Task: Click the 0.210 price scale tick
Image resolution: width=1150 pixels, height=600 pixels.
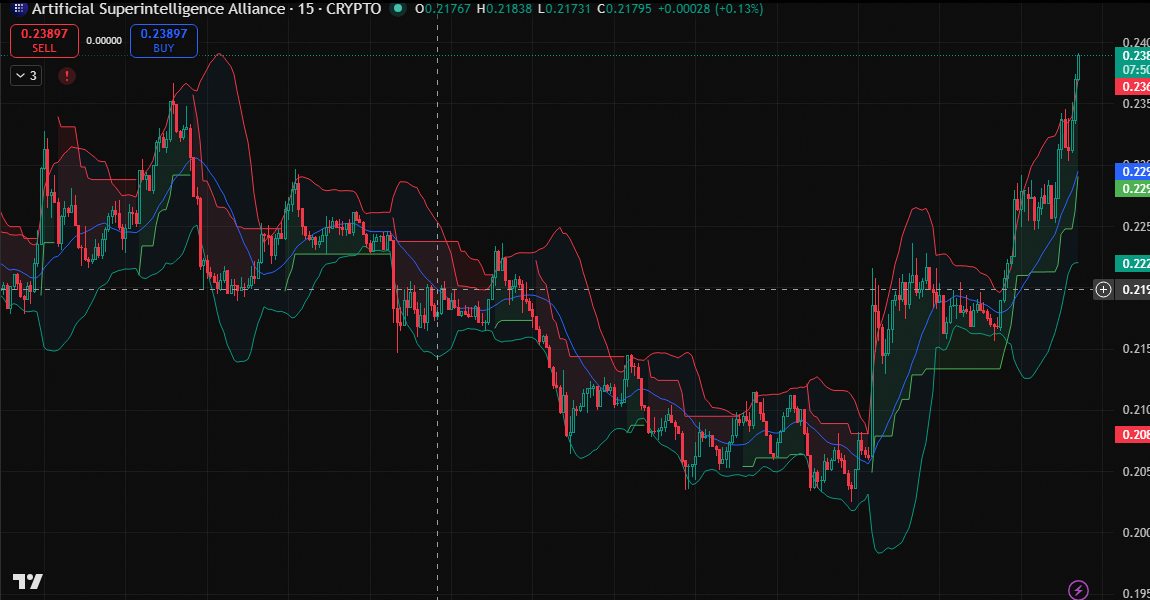Action: tap(1136, 409)
